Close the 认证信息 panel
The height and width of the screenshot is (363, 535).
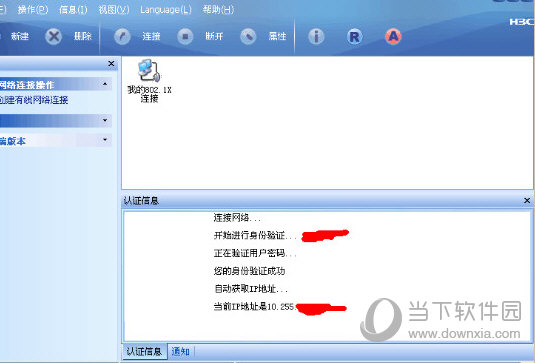click(x=527, y=201)
